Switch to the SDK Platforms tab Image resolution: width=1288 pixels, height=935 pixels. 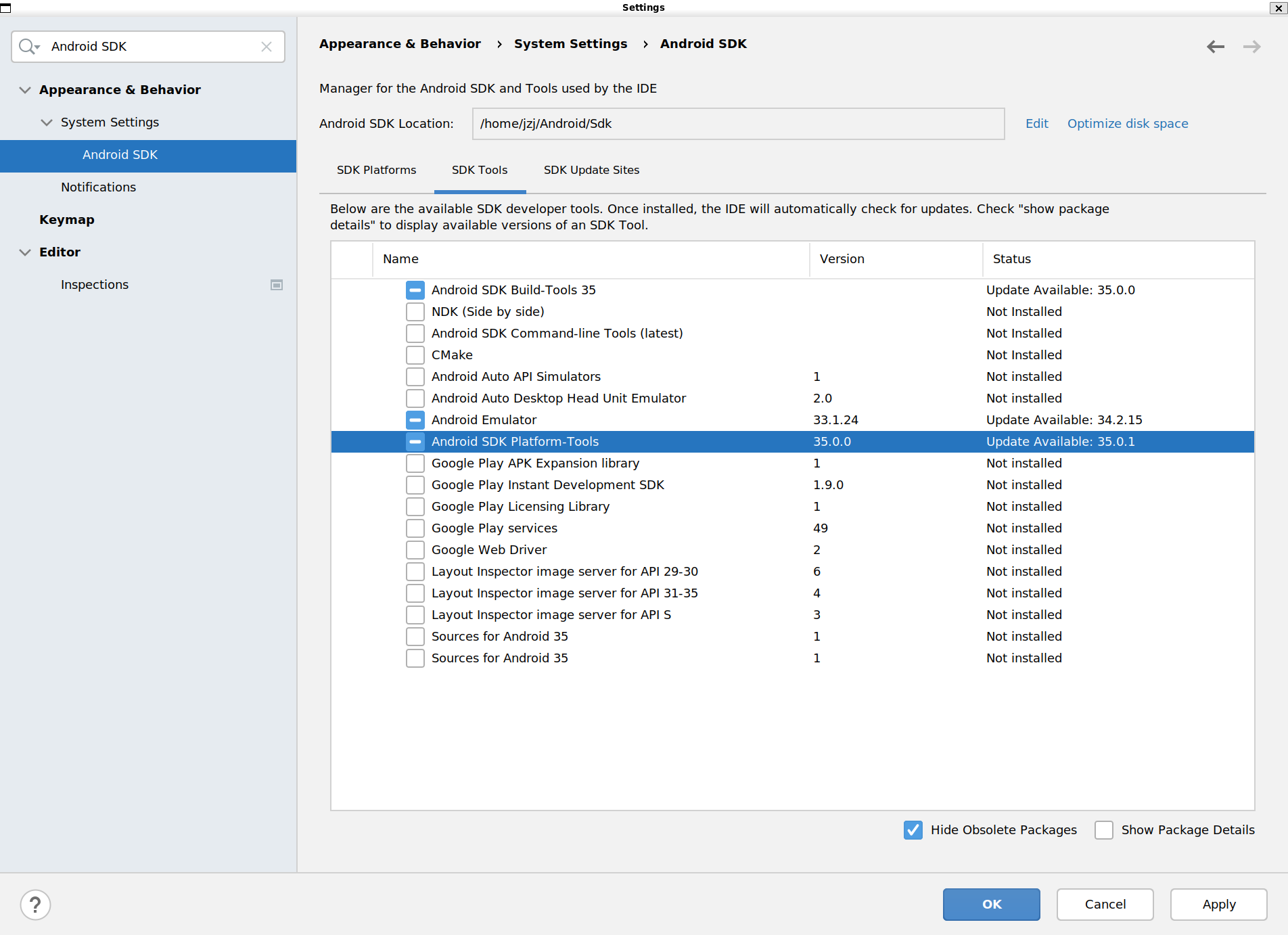pos(376,170)
